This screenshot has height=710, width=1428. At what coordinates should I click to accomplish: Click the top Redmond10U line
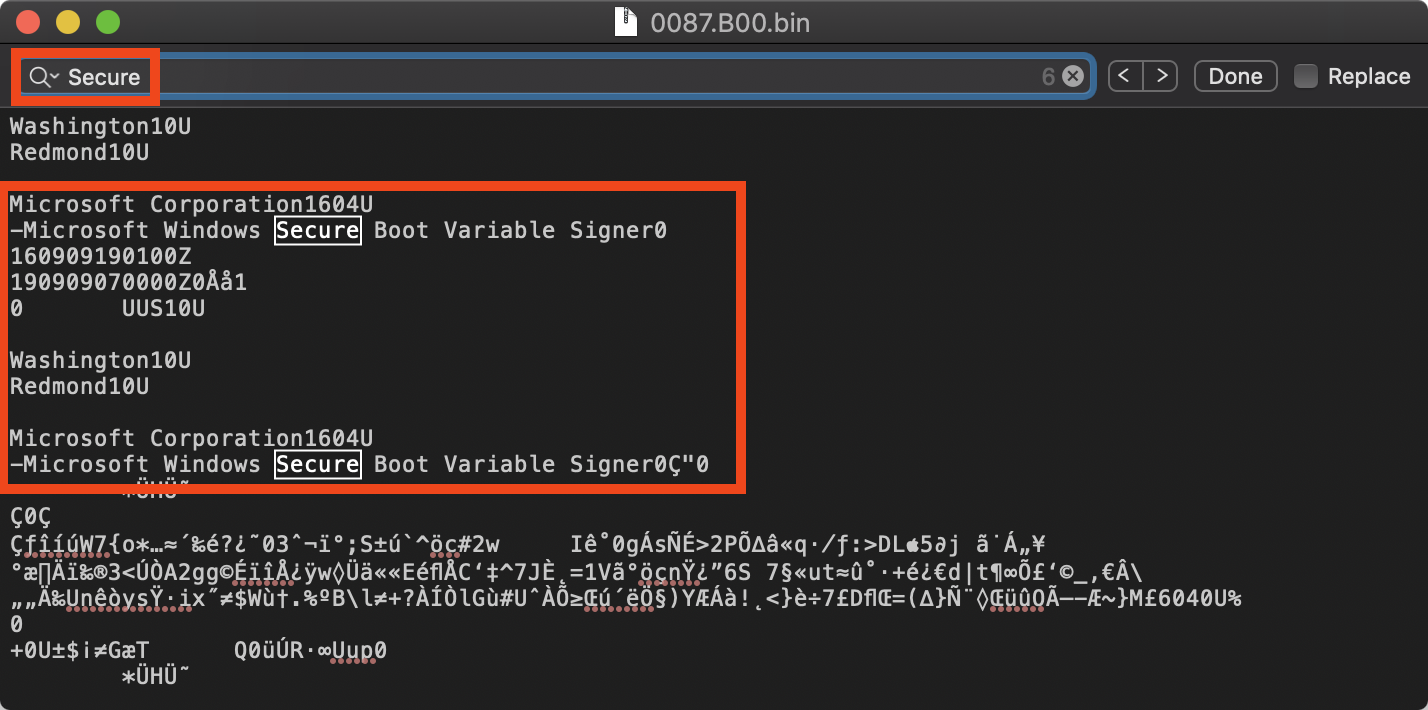(79, 152)
